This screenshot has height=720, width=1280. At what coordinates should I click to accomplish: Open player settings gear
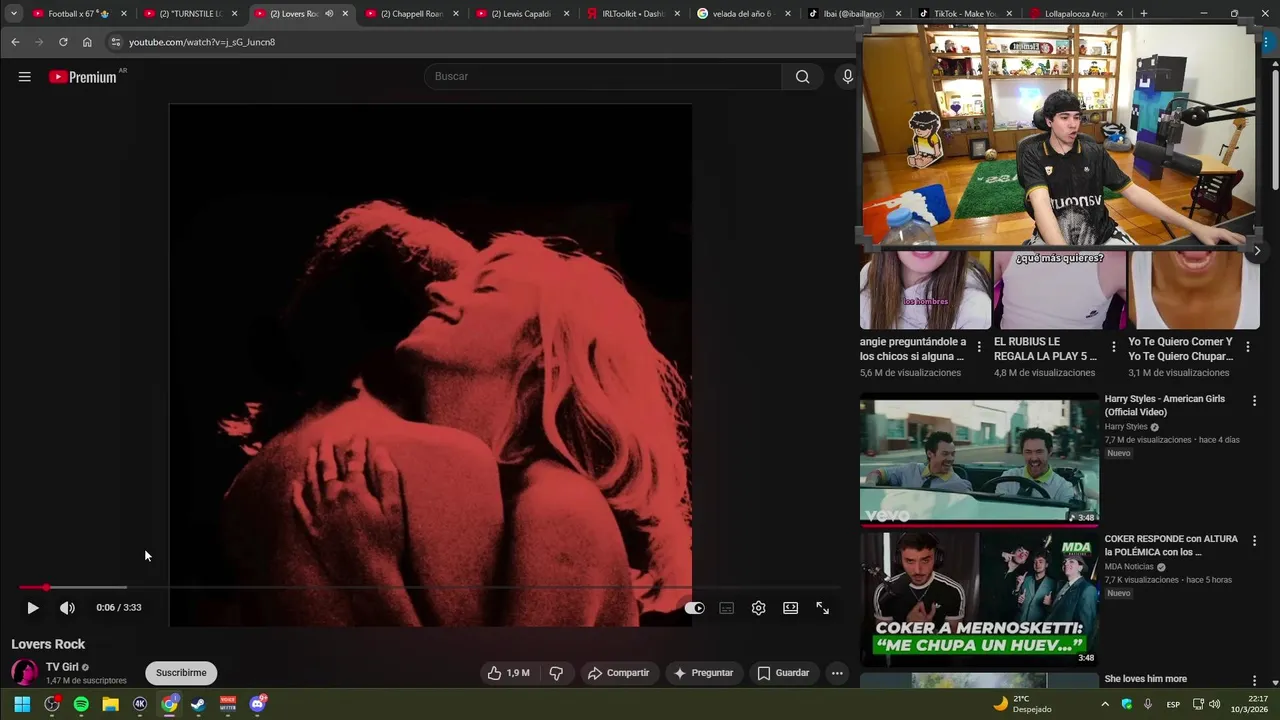coord(759,608)
